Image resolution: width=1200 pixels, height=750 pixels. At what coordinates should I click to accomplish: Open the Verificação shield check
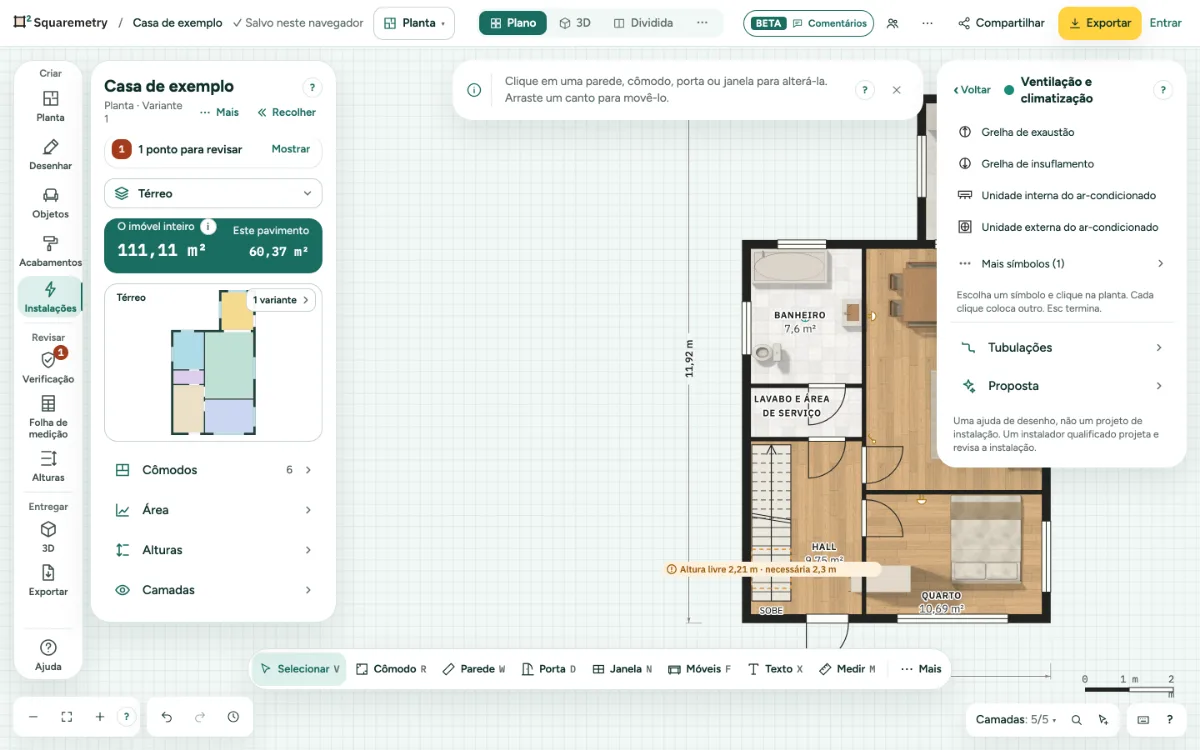(48, 367)
